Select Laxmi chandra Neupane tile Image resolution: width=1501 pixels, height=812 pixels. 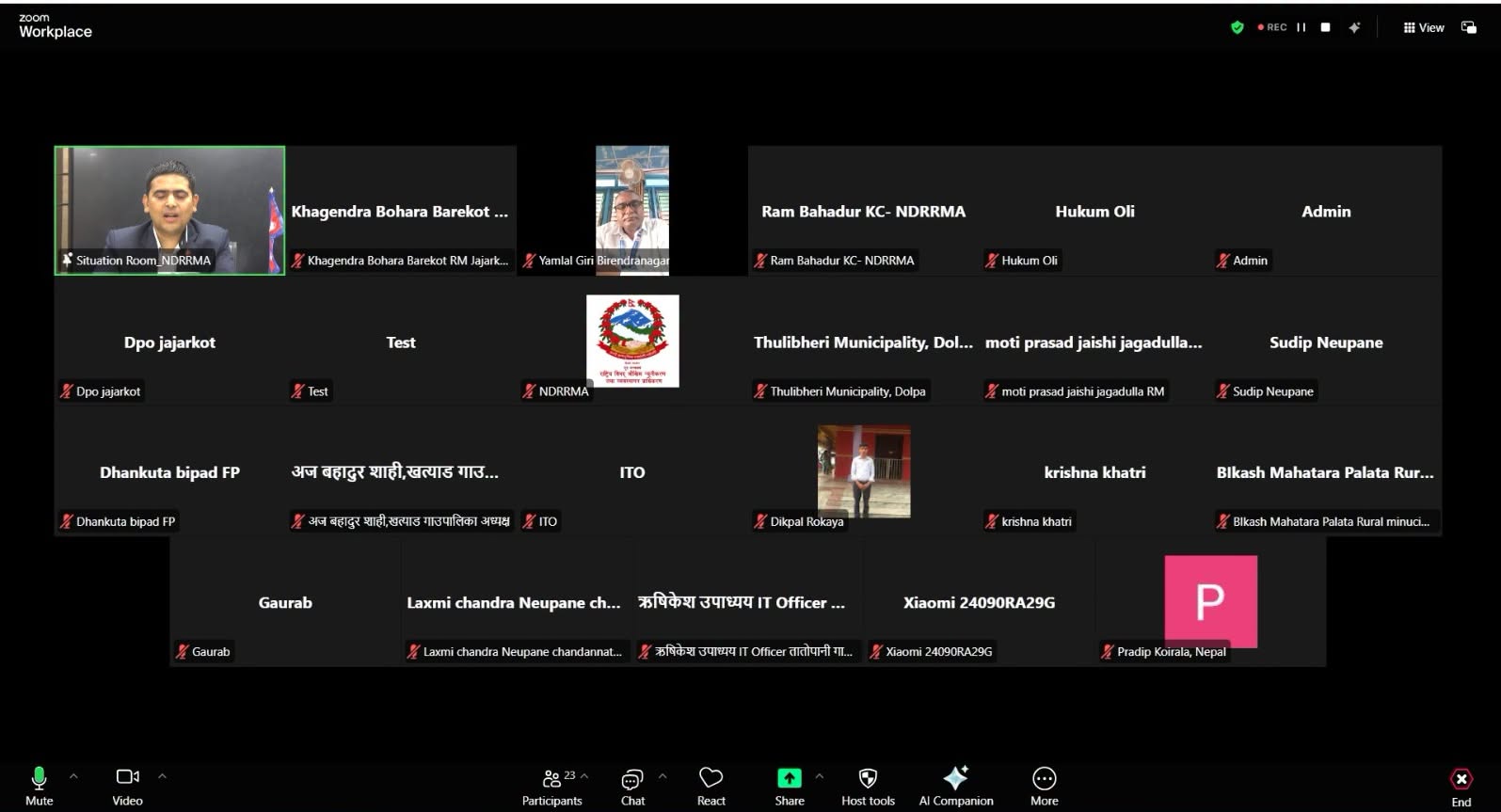click(517, 602)
